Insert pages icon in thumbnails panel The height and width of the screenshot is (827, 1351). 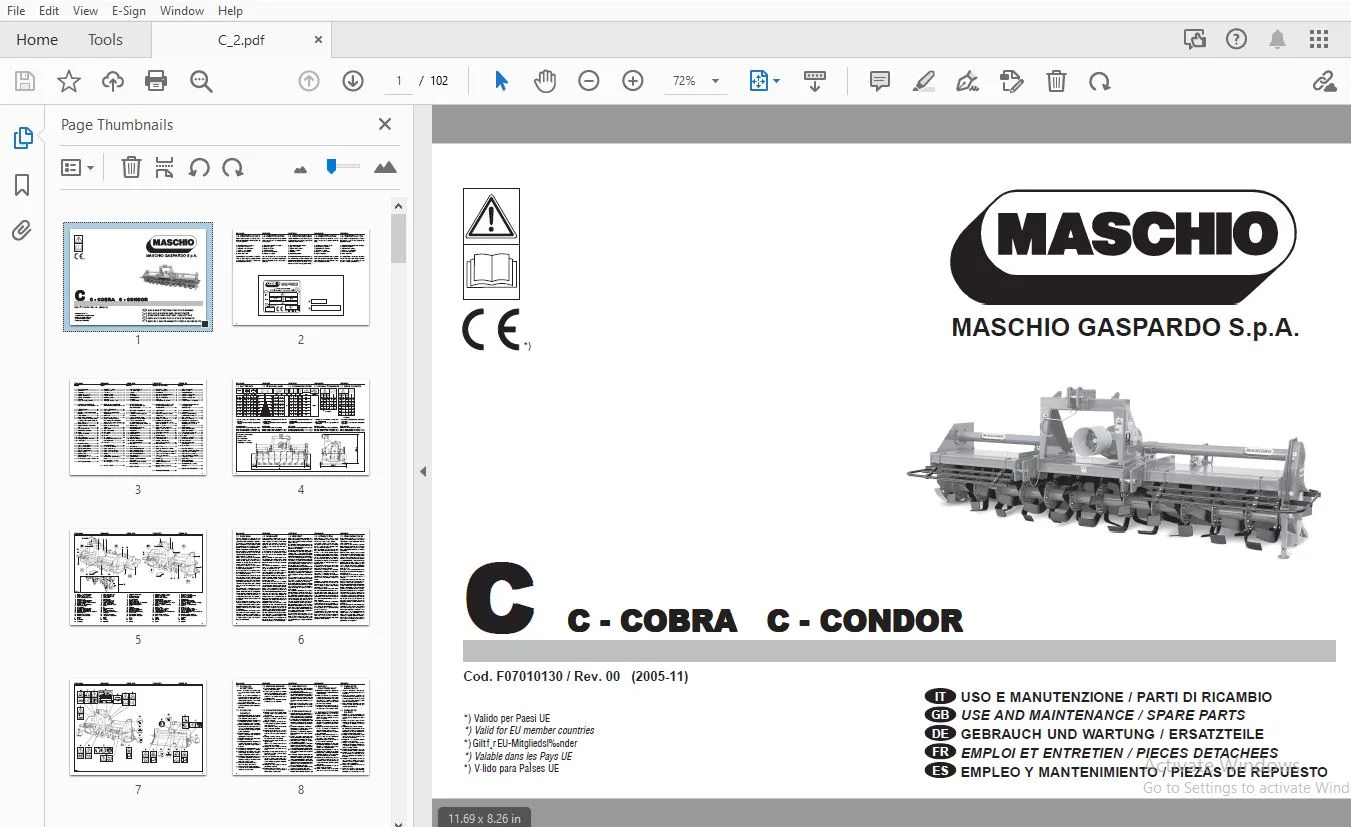165,168
